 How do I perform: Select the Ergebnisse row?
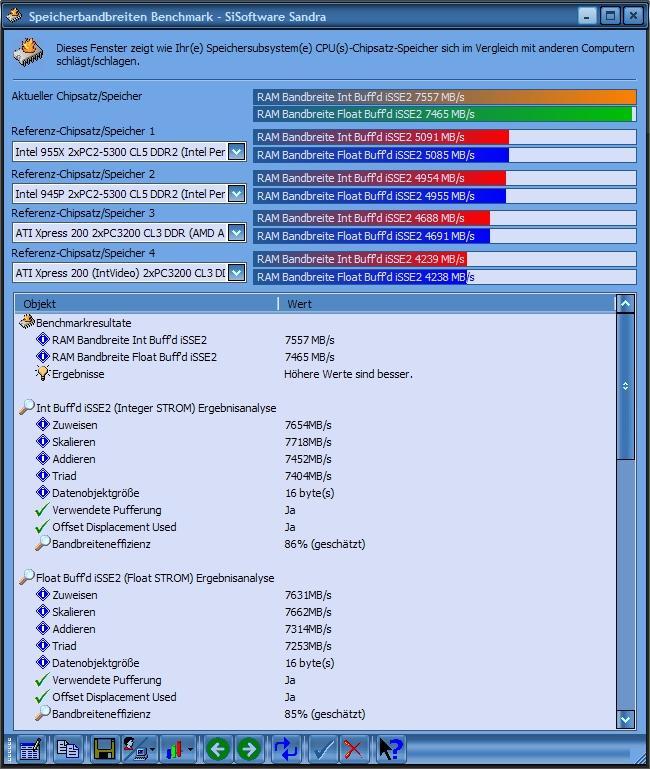(x=315, y=374)
